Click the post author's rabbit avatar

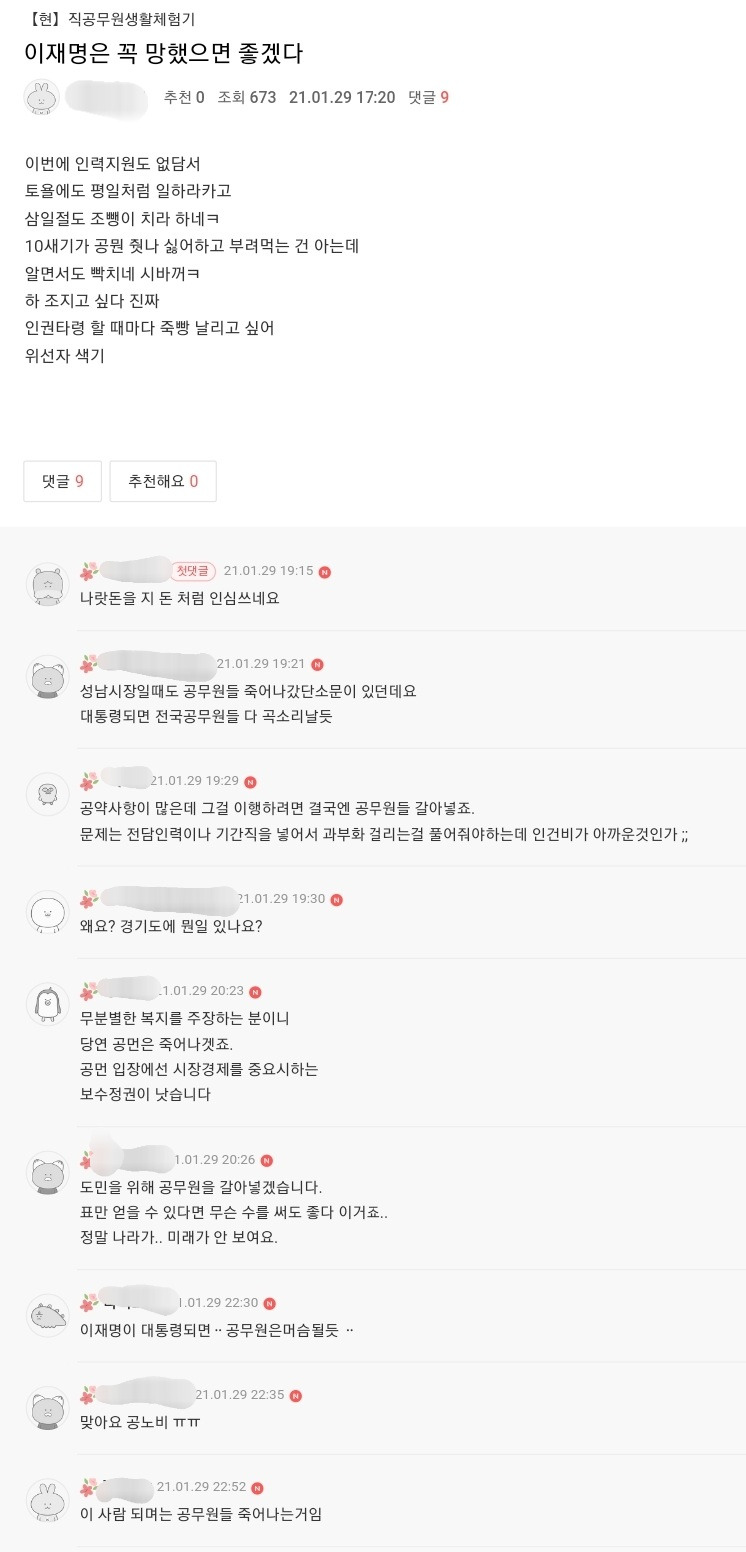41,97
